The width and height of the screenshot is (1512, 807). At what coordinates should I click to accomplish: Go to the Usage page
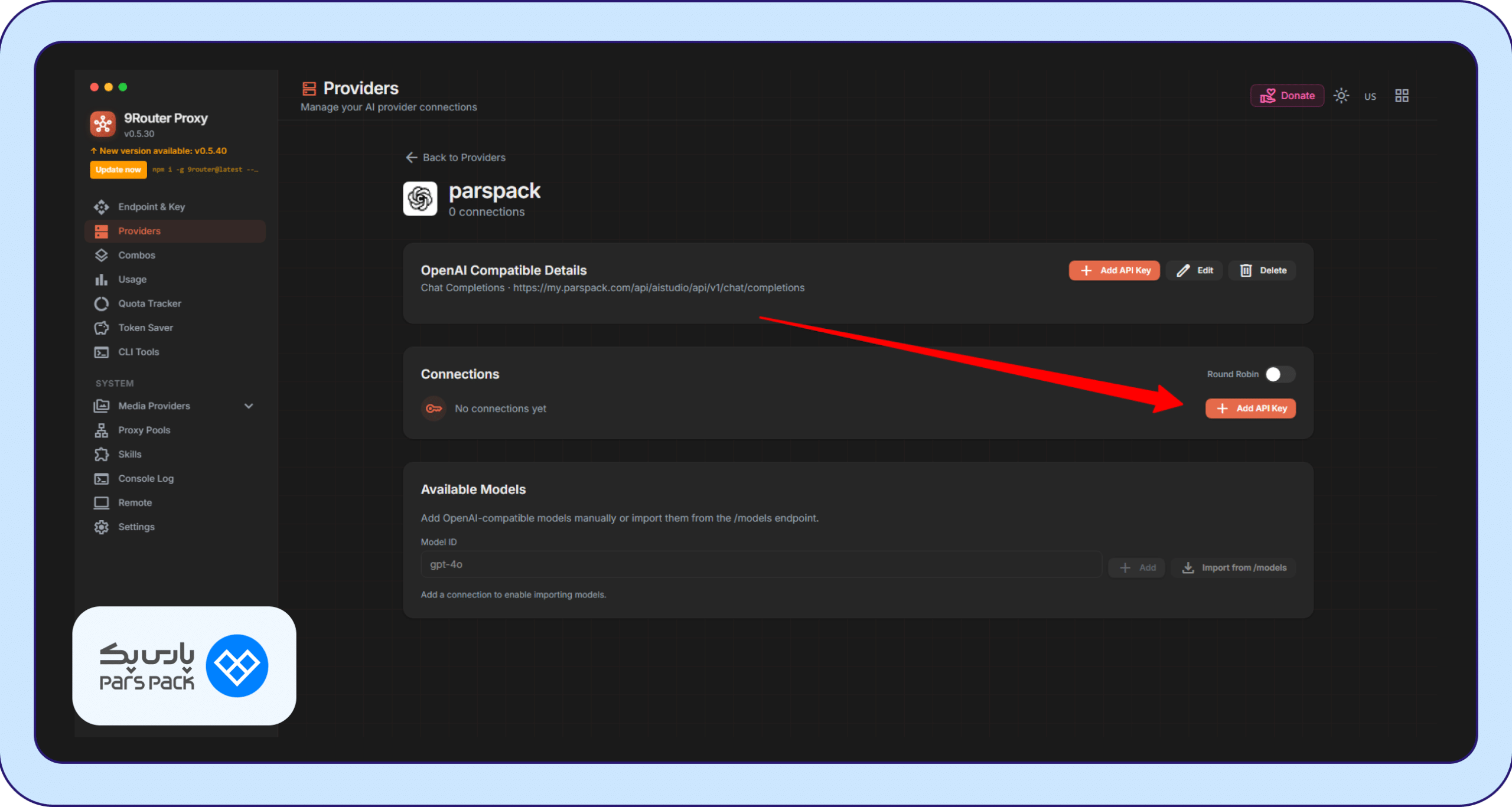click(175, 279)
